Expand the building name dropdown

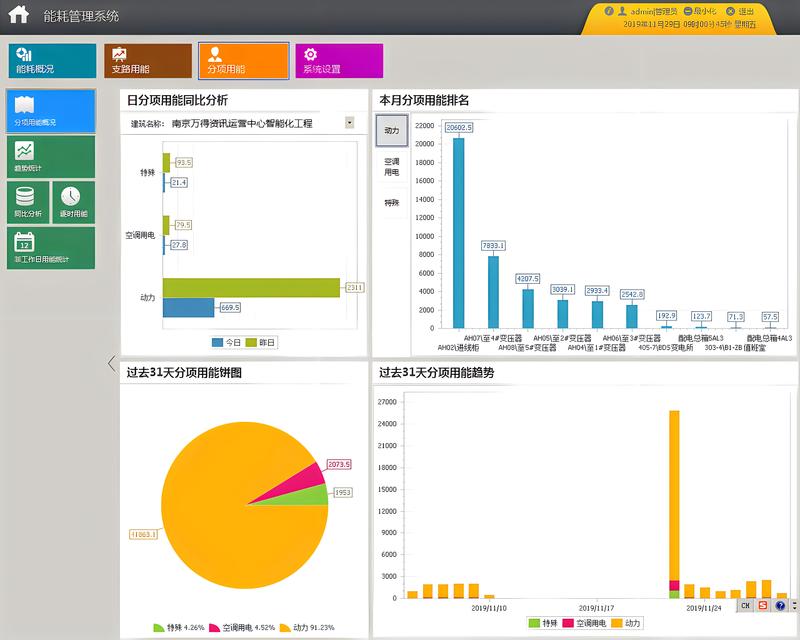pos(349,123)
